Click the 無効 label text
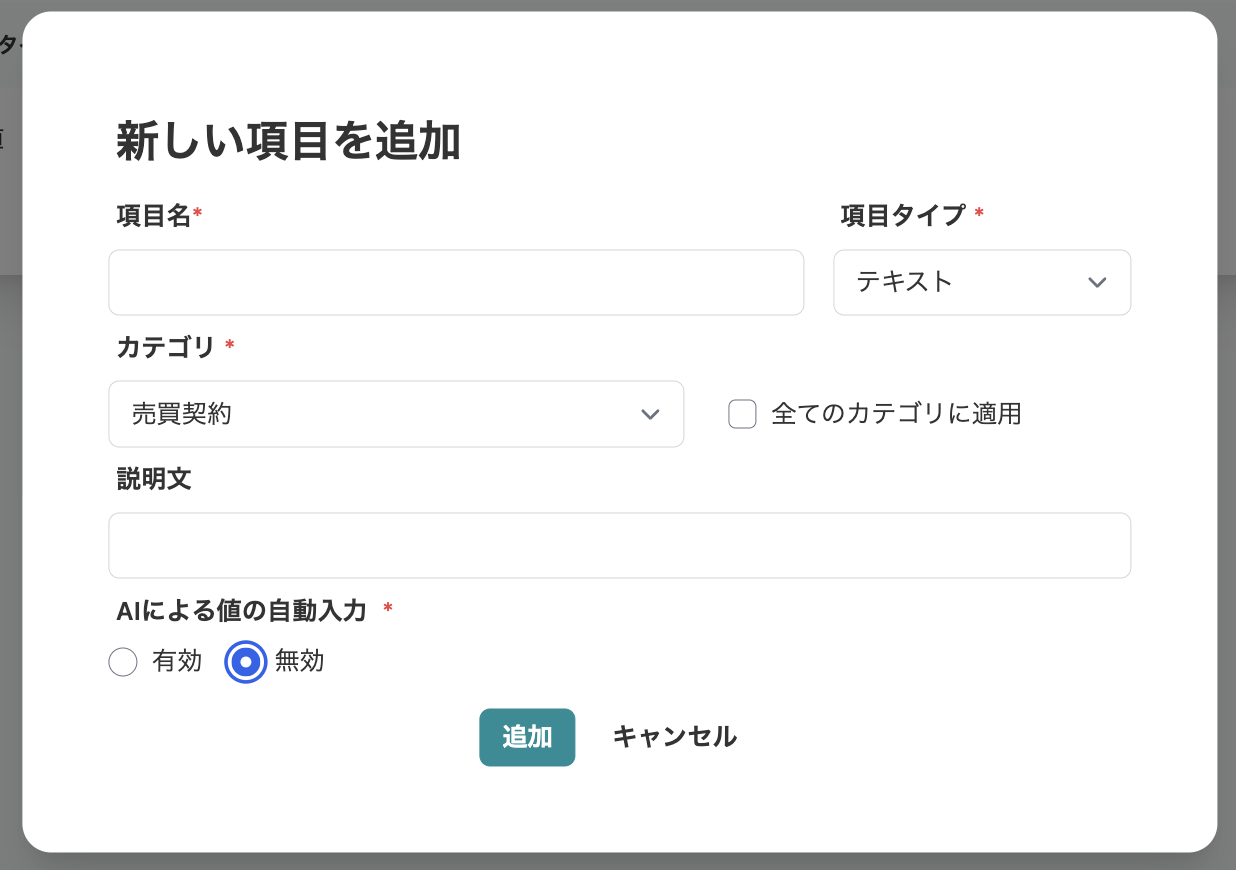 [300, 661]
